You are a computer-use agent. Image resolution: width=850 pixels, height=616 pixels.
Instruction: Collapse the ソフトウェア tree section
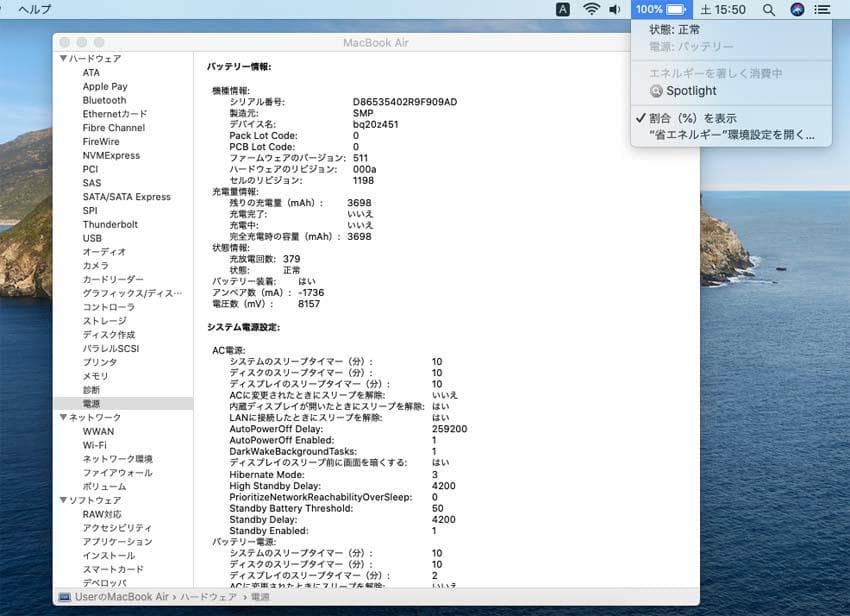tap(63, 500)
